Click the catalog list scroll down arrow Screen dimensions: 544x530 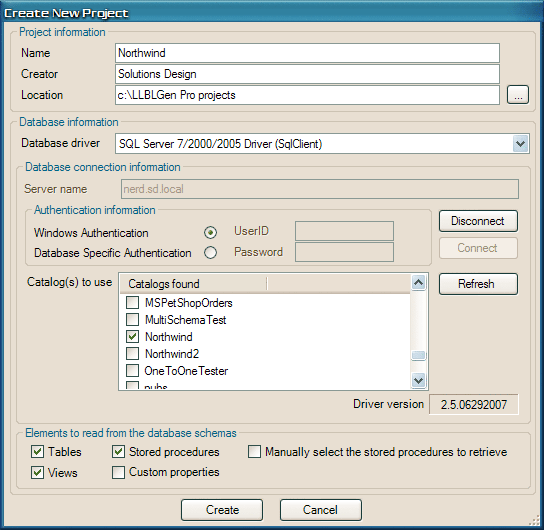418,381
